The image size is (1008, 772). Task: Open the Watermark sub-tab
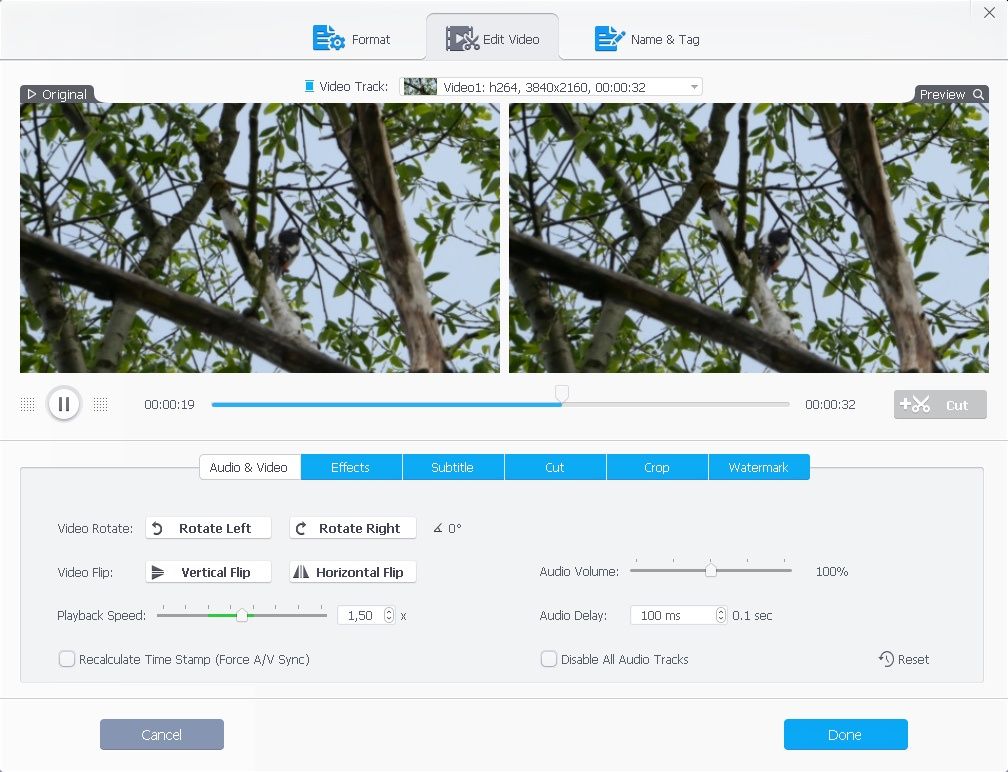tap(759, 467)
